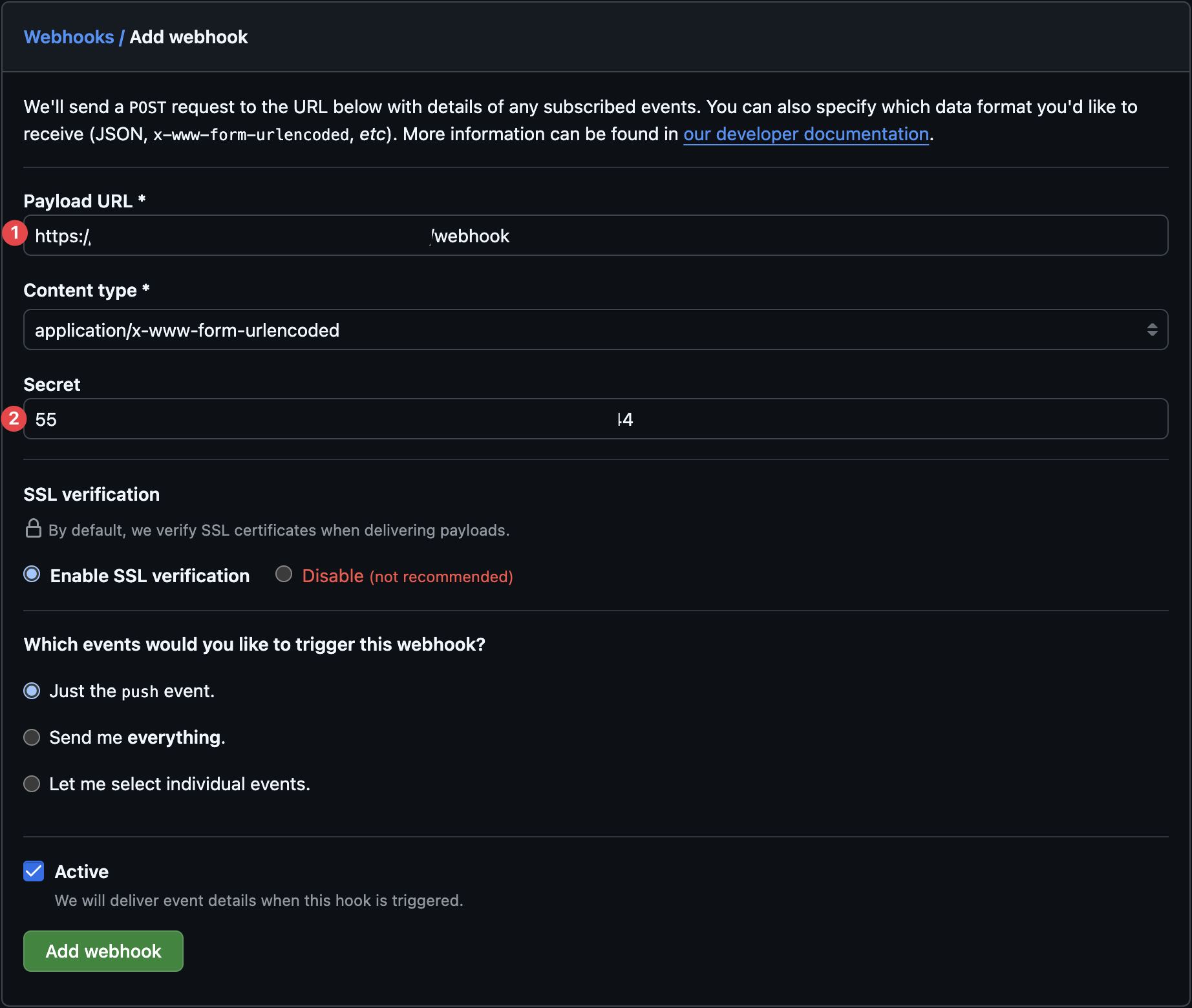
Task: Toggle the Active checkbox
Action: (34, 871)
